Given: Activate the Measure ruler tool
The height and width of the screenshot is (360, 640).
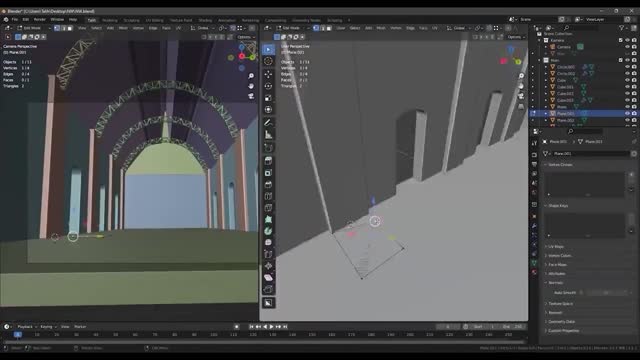Looking at the screenshot, I should (x=268, y=134).
